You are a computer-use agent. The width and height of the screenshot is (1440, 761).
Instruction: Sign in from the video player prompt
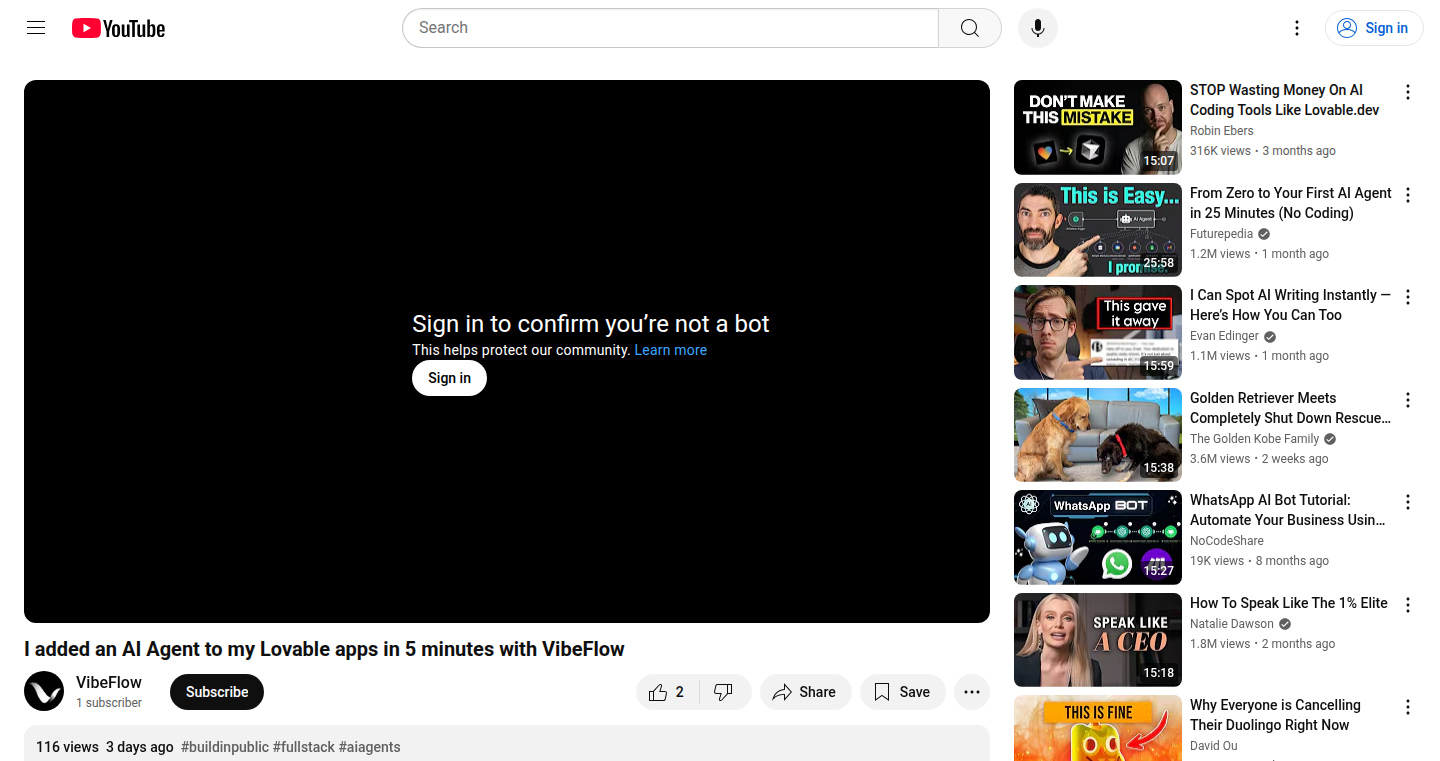tap(449, 378)
